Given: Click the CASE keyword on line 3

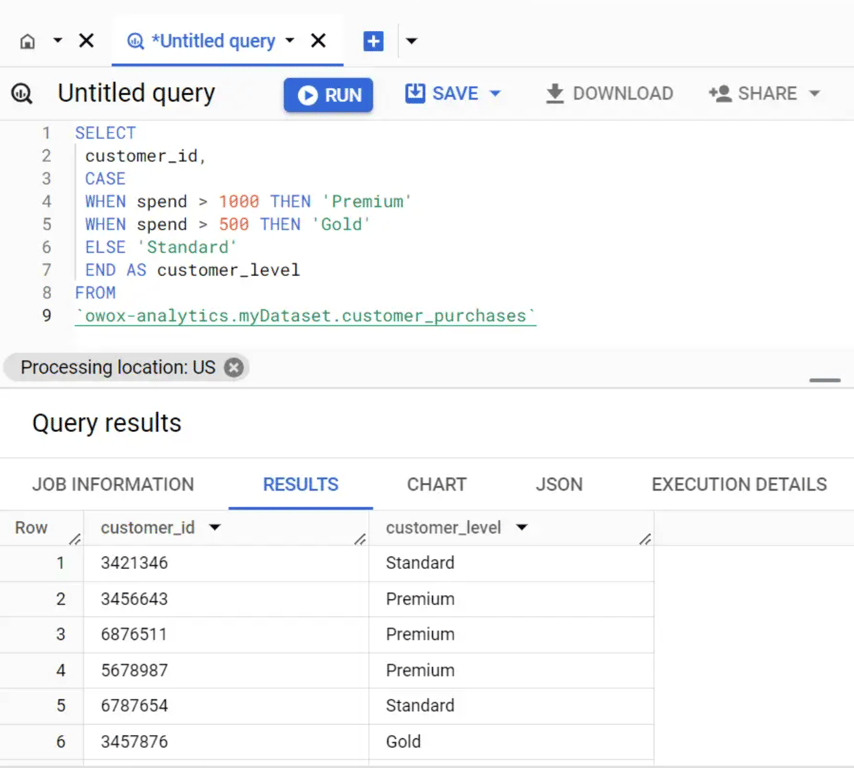Looking at the screenshot, I should click(x=105, y=179).
